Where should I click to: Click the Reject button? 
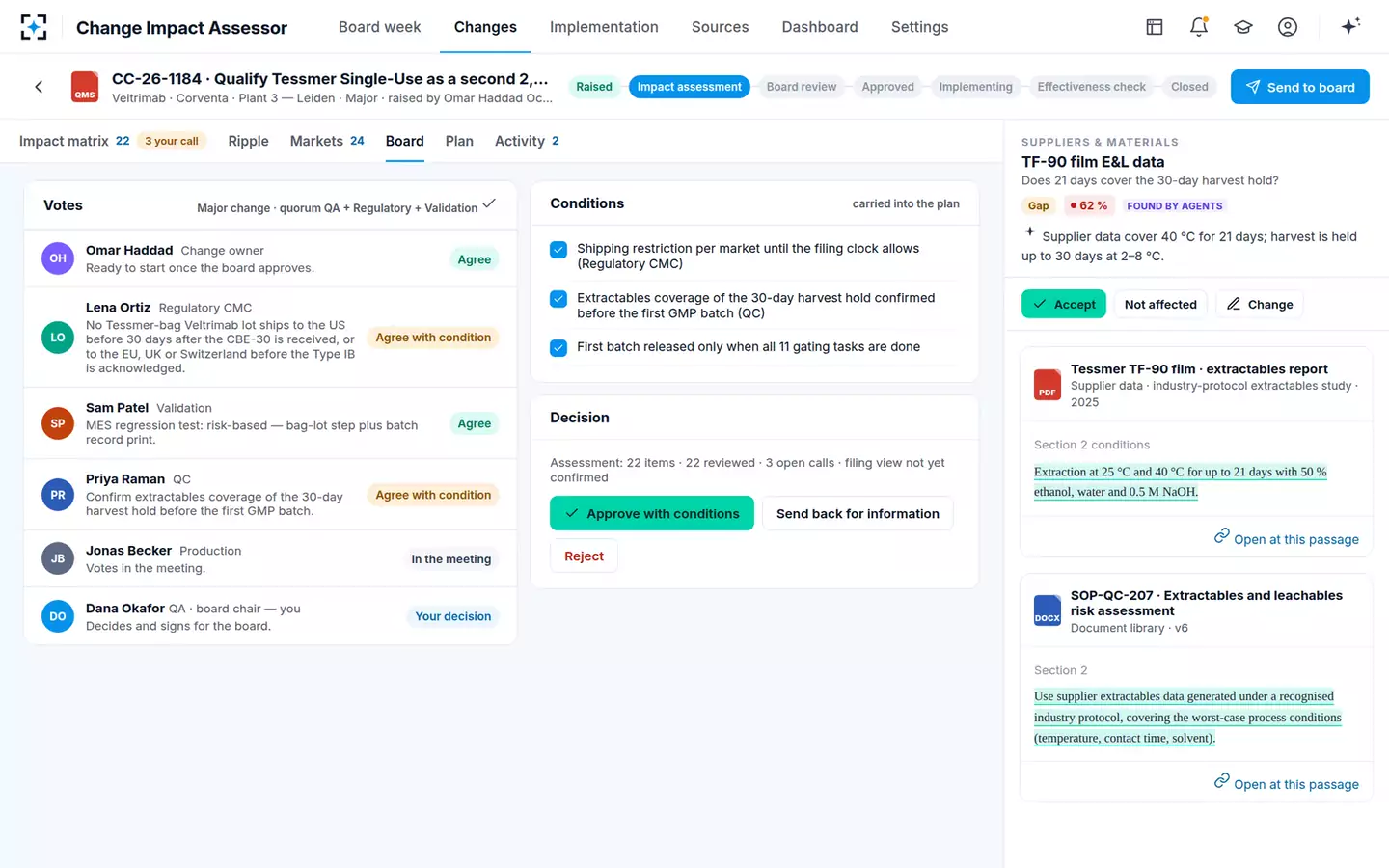pos(584,556)
